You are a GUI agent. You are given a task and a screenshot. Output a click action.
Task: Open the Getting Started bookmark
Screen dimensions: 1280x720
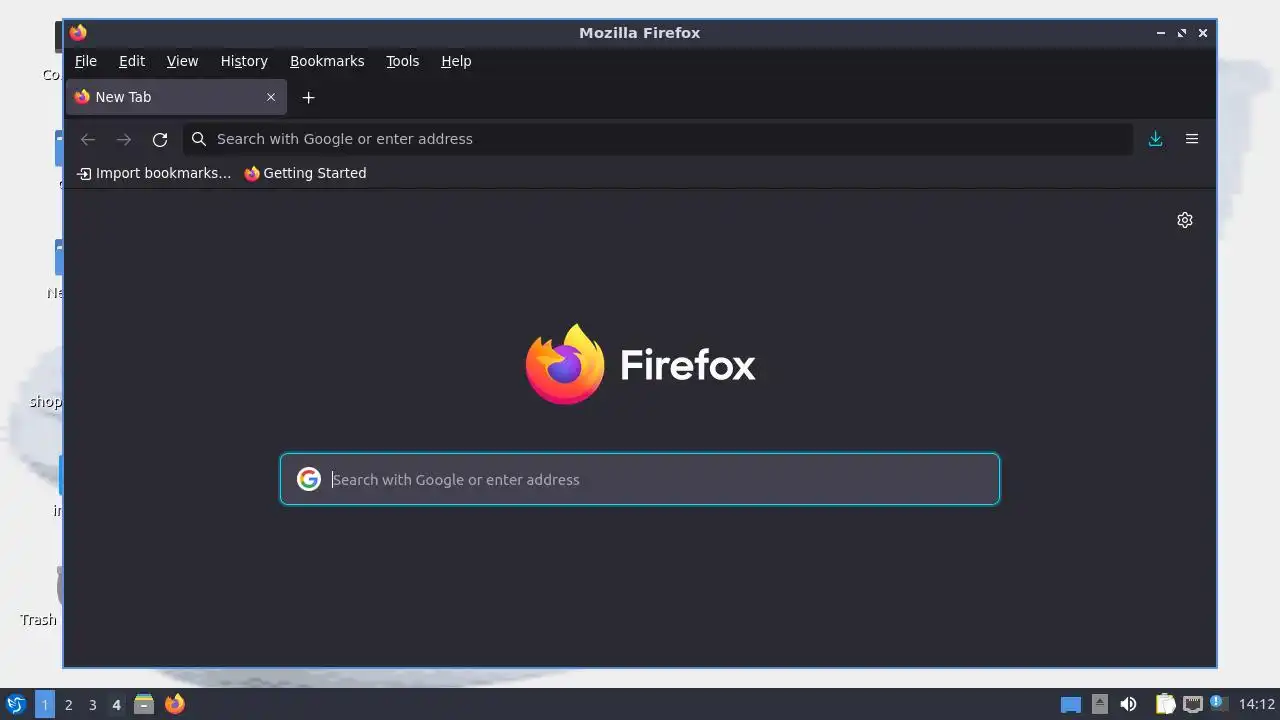[x=305, y=173]
